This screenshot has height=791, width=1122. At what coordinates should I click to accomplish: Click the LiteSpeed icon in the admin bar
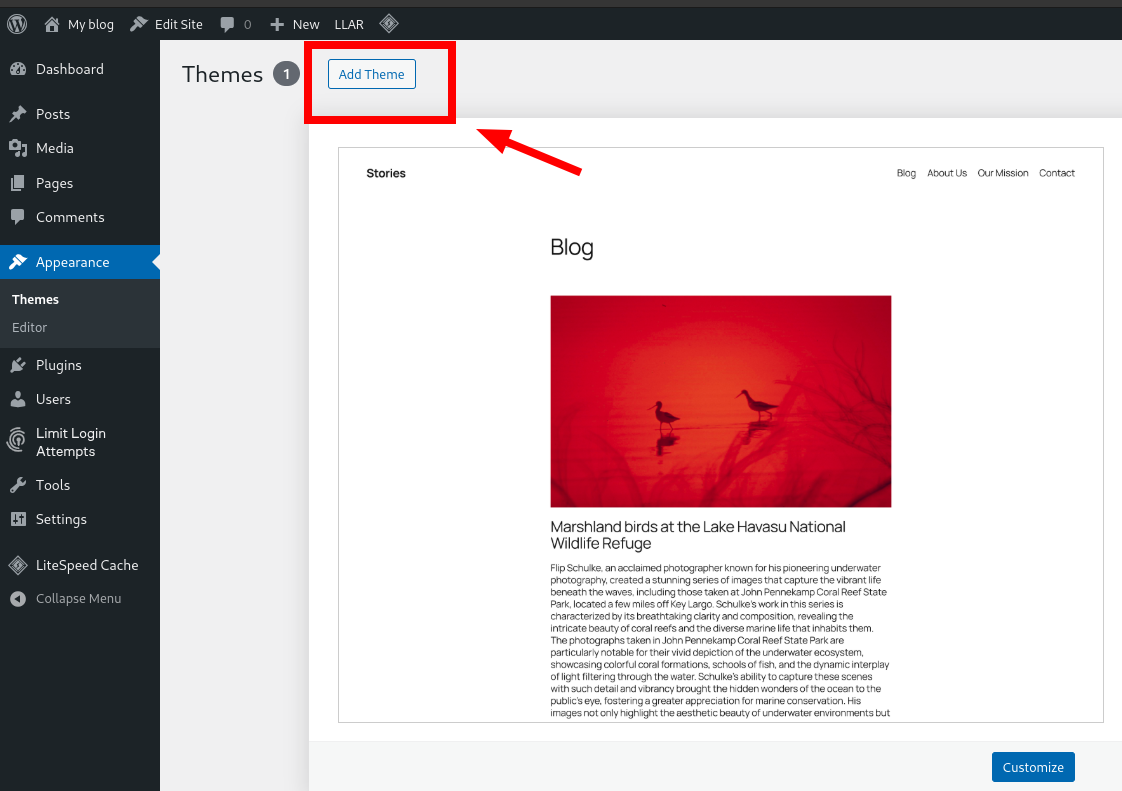[389, 23]
